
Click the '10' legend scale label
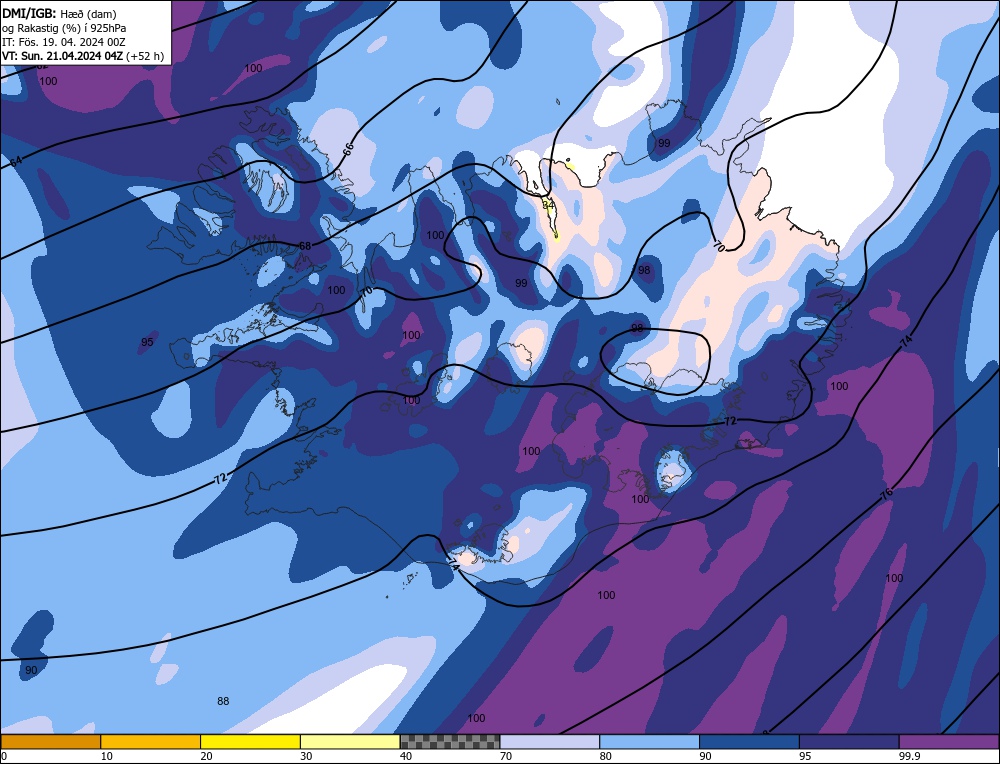(107, 756)
